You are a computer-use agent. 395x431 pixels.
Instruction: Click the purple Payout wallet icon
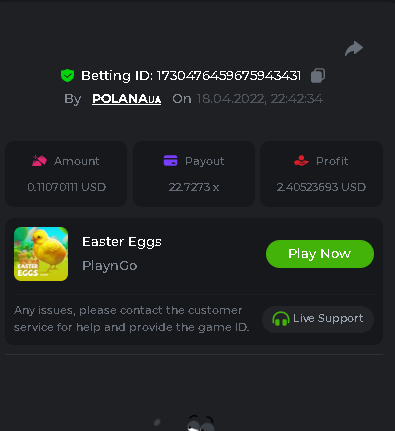(x=171, y=160)
